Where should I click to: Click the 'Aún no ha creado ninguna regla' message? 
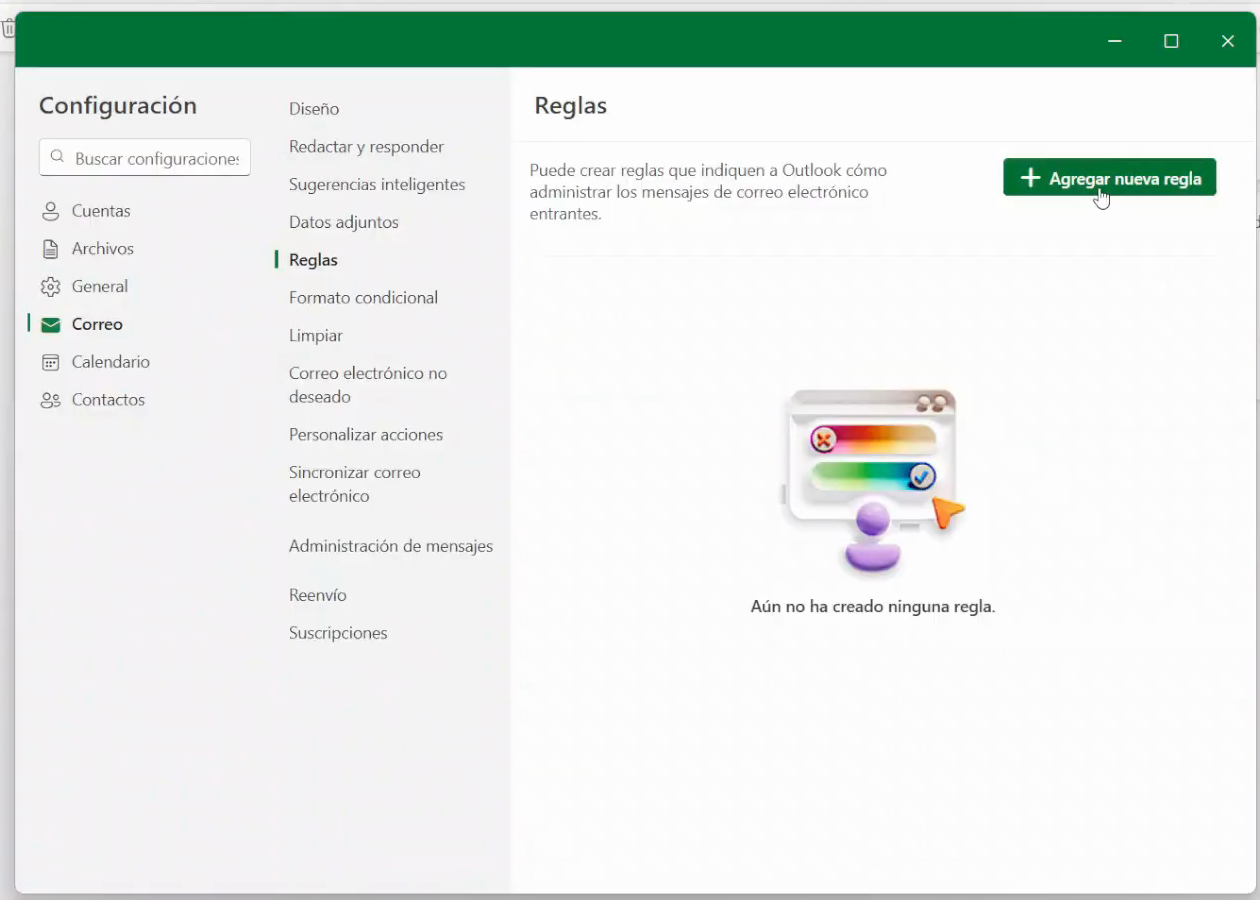tap(872, 607)
